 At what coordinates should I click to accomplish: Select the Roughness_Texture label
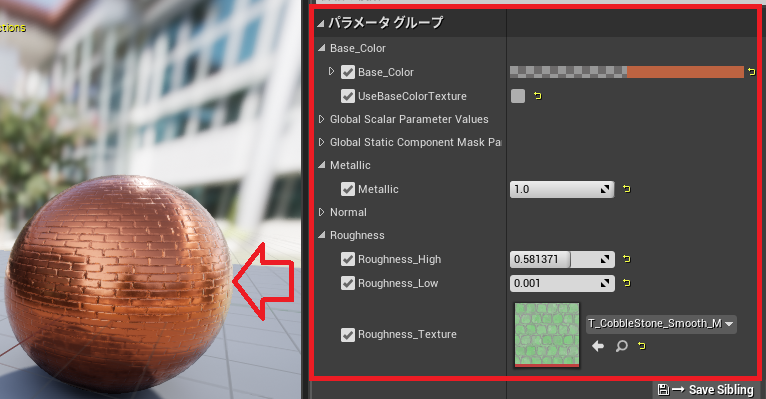[407, 335]
